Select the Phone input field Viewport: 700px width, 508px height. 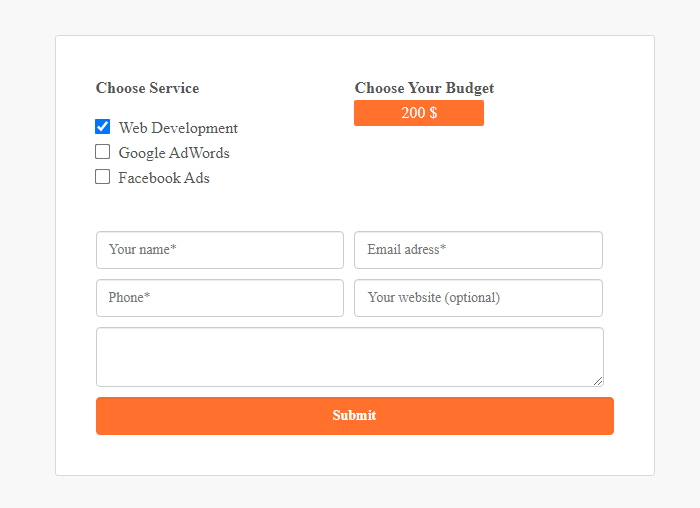pos(220,298)
